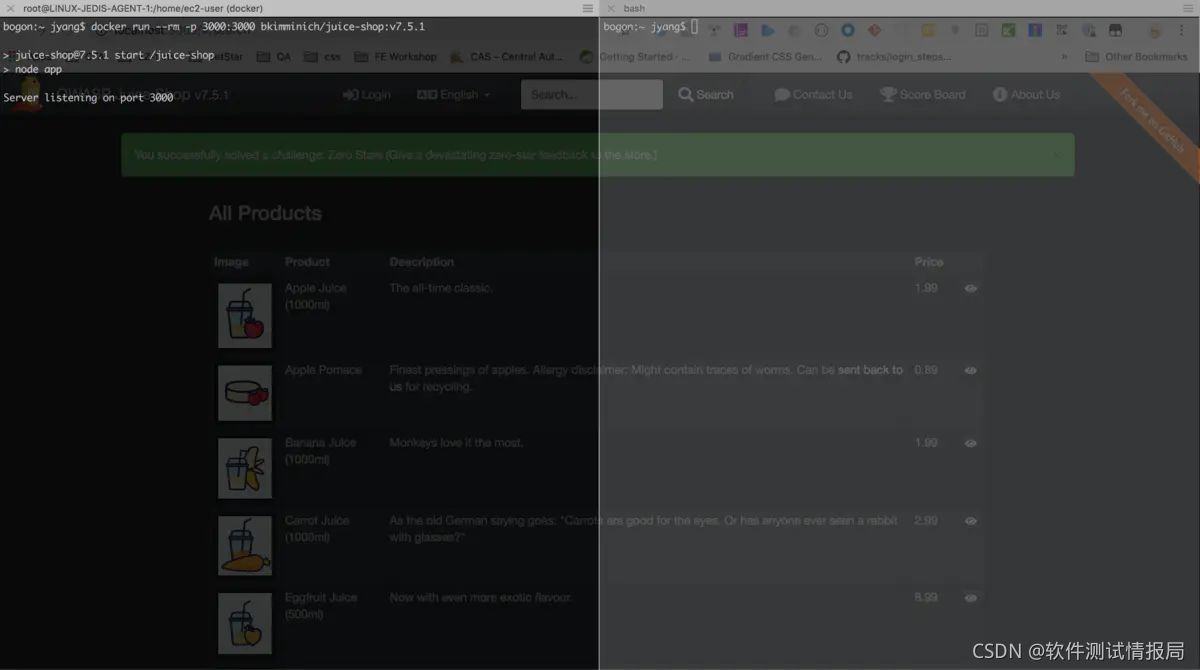Expand the bookmarks overflow chevron

1064,57
